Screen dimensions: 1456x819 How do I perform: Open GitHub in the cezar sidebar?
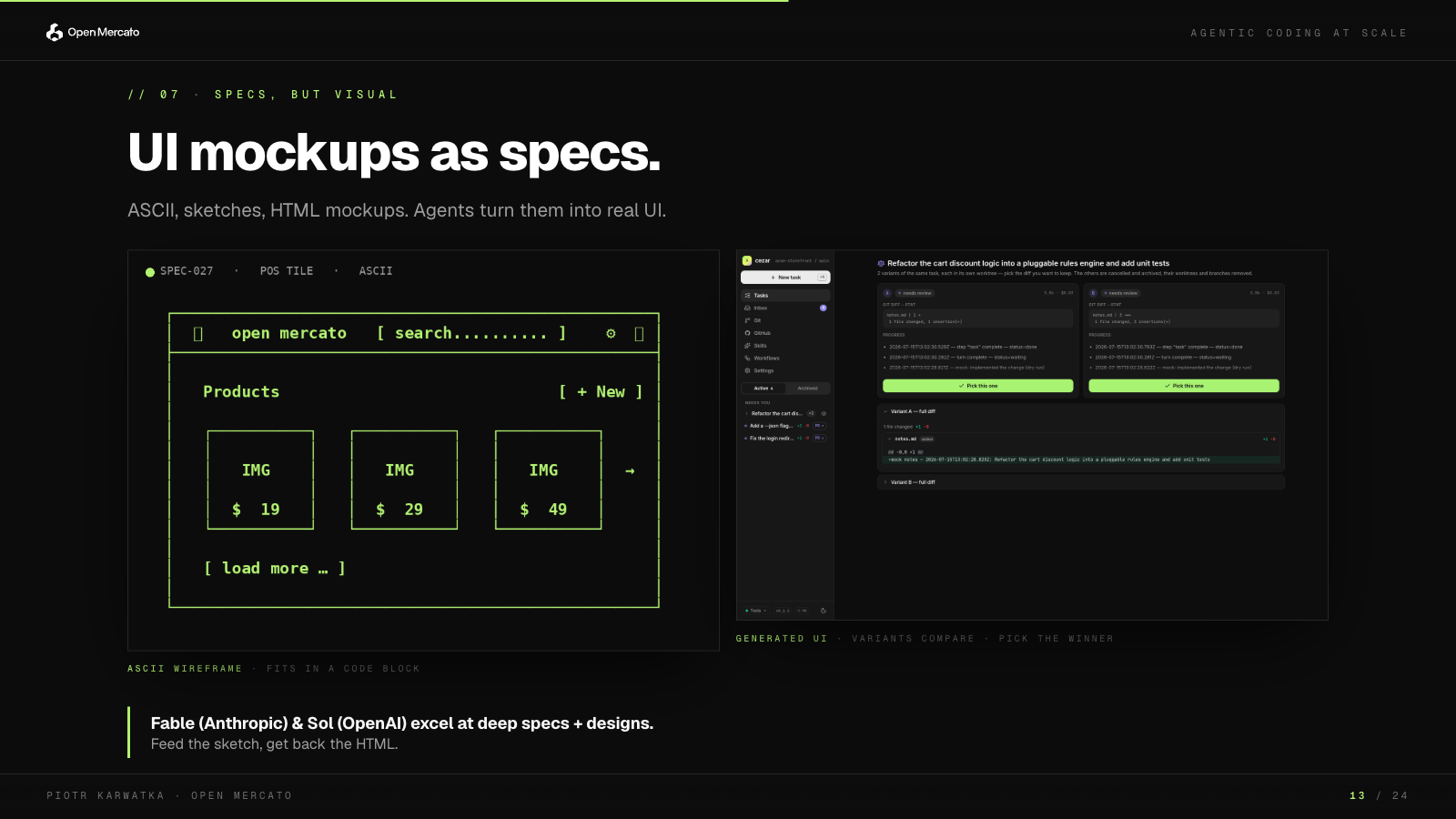click(785, 333)
